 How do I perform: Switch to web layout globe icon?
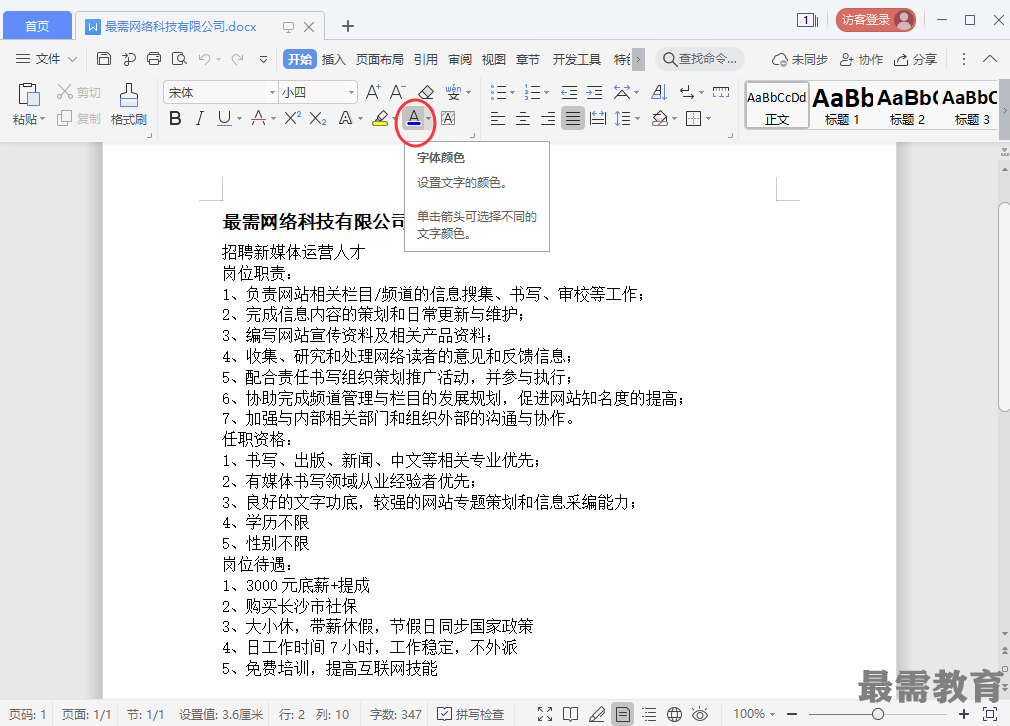tap(674, 714)
